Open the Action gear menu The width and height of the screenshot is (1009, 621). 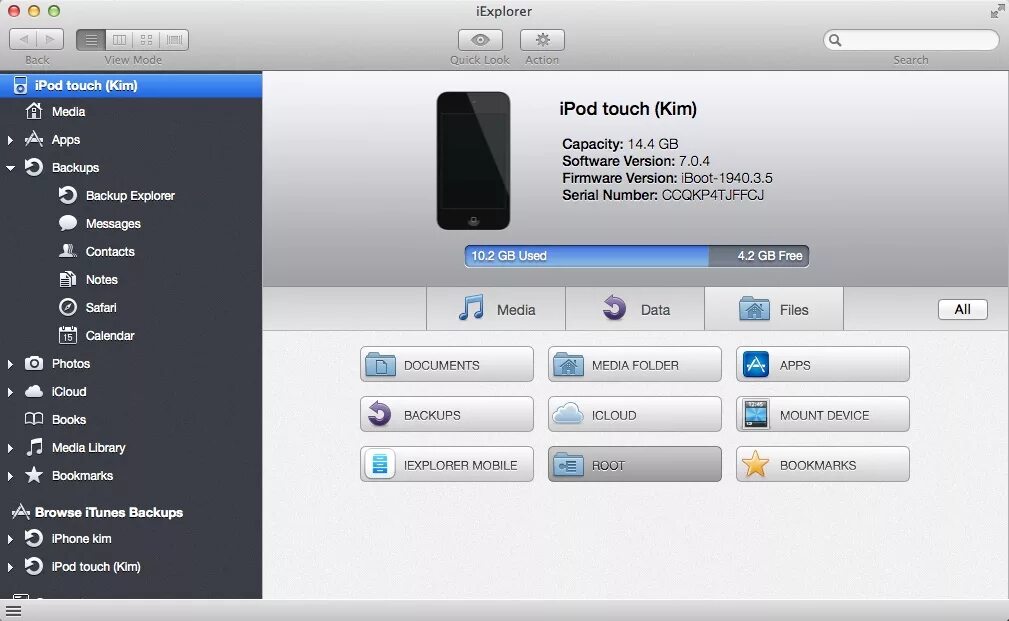coord(542,40)
